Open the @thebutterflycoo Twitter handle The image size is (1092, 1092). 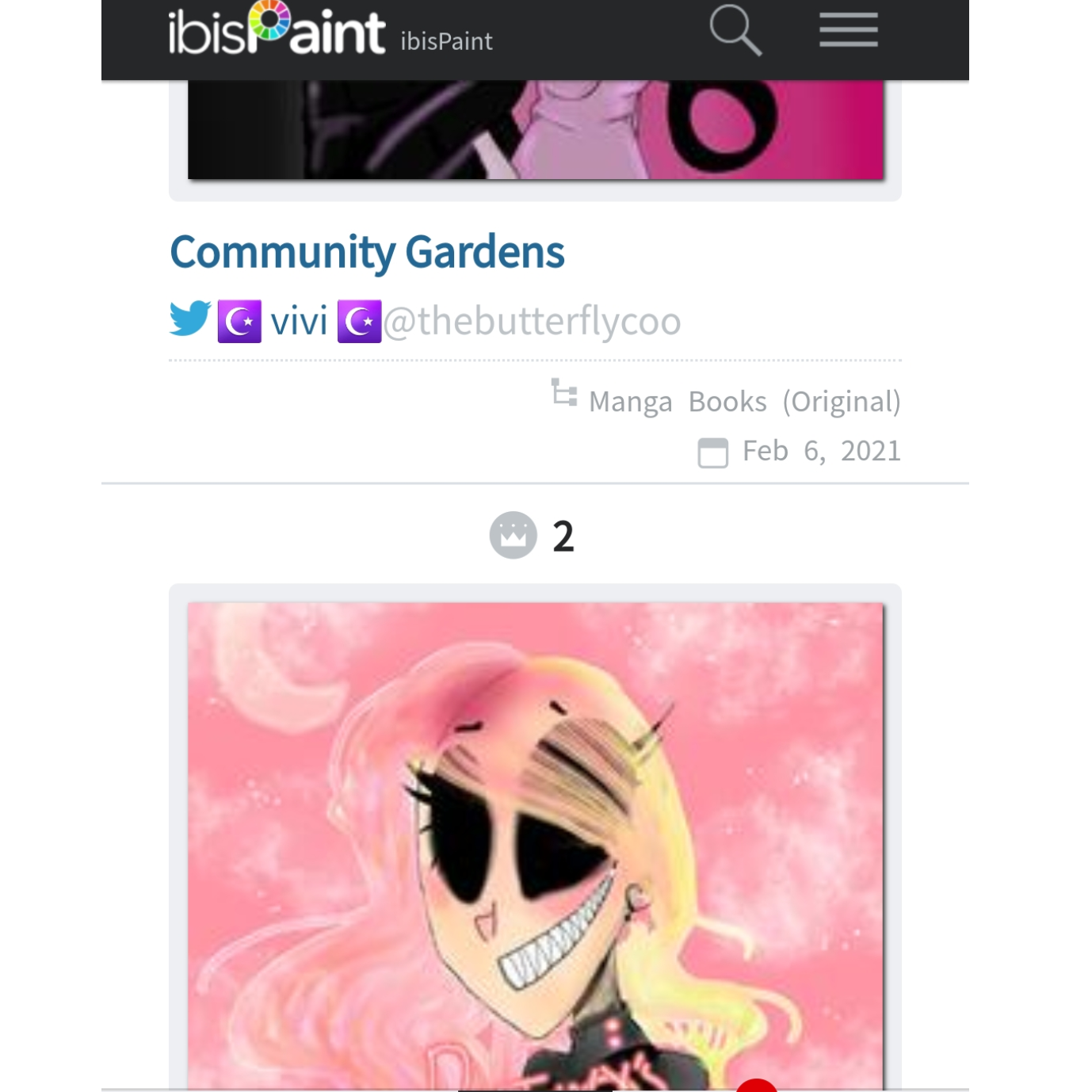[532, 321]
